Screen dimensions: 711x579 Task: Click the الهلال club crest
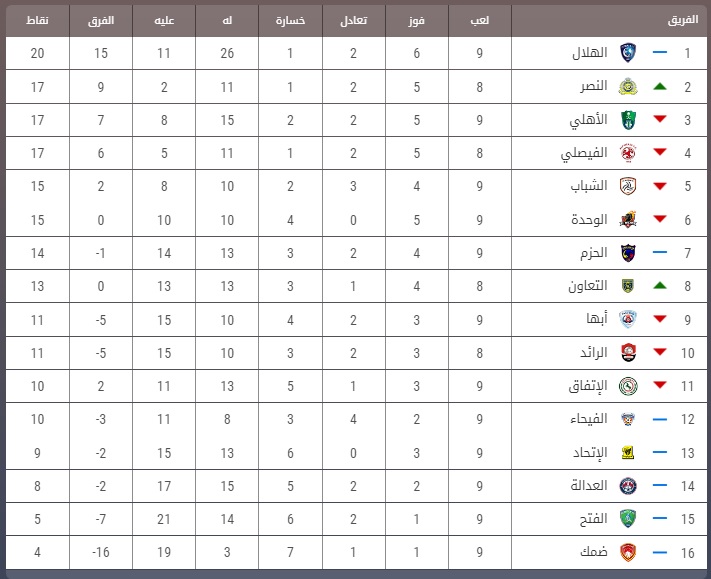628,53
